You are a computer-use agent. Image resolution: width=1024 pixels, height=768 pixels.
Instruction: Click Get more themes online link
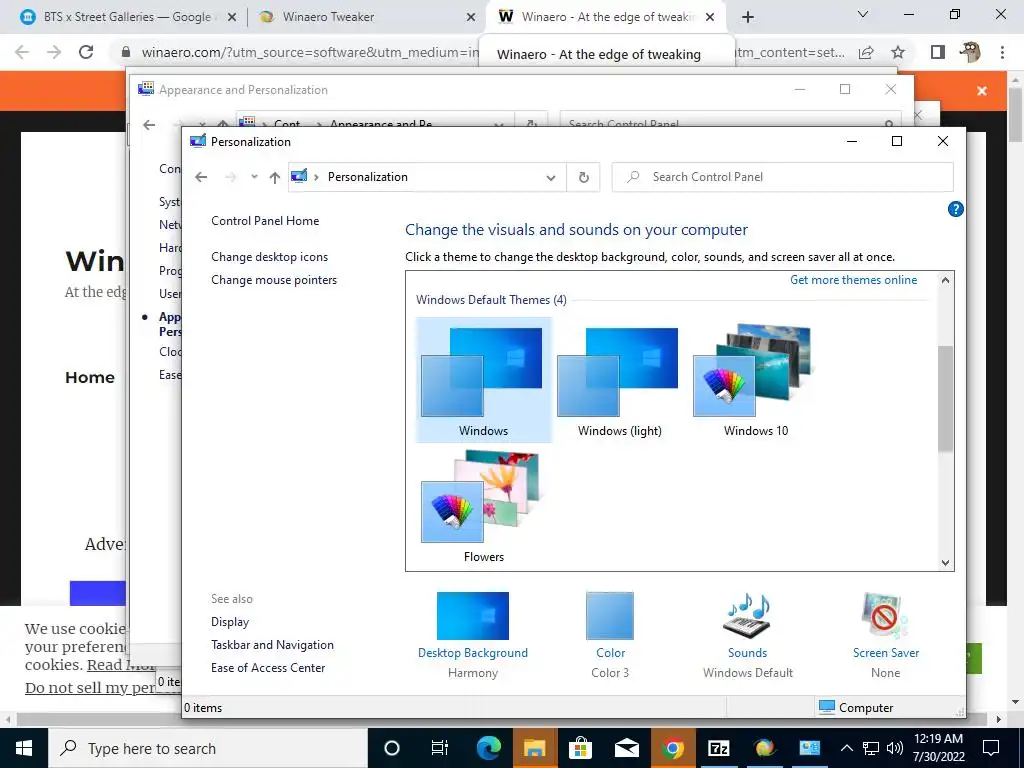point(853,280)
